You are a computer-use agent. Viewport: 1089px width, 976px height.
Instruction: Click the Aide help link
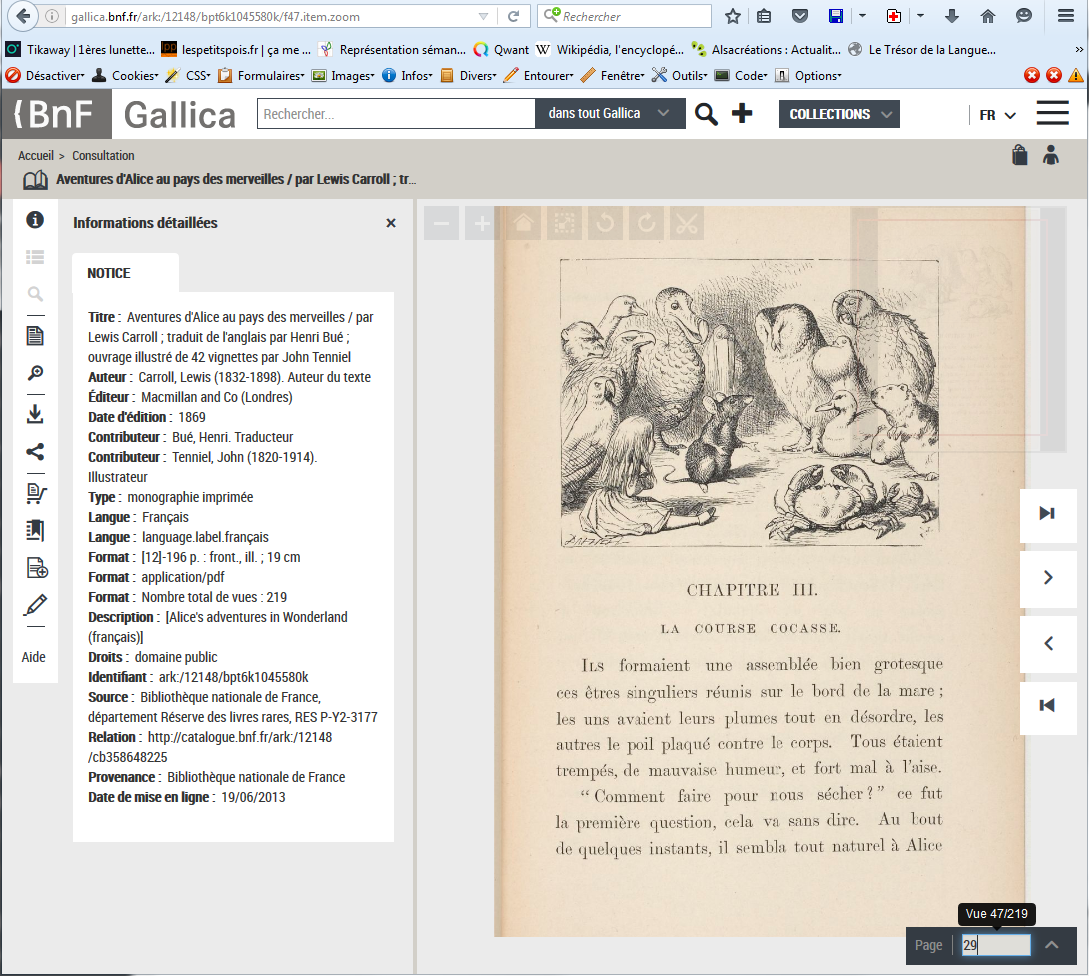click(34, 657)
